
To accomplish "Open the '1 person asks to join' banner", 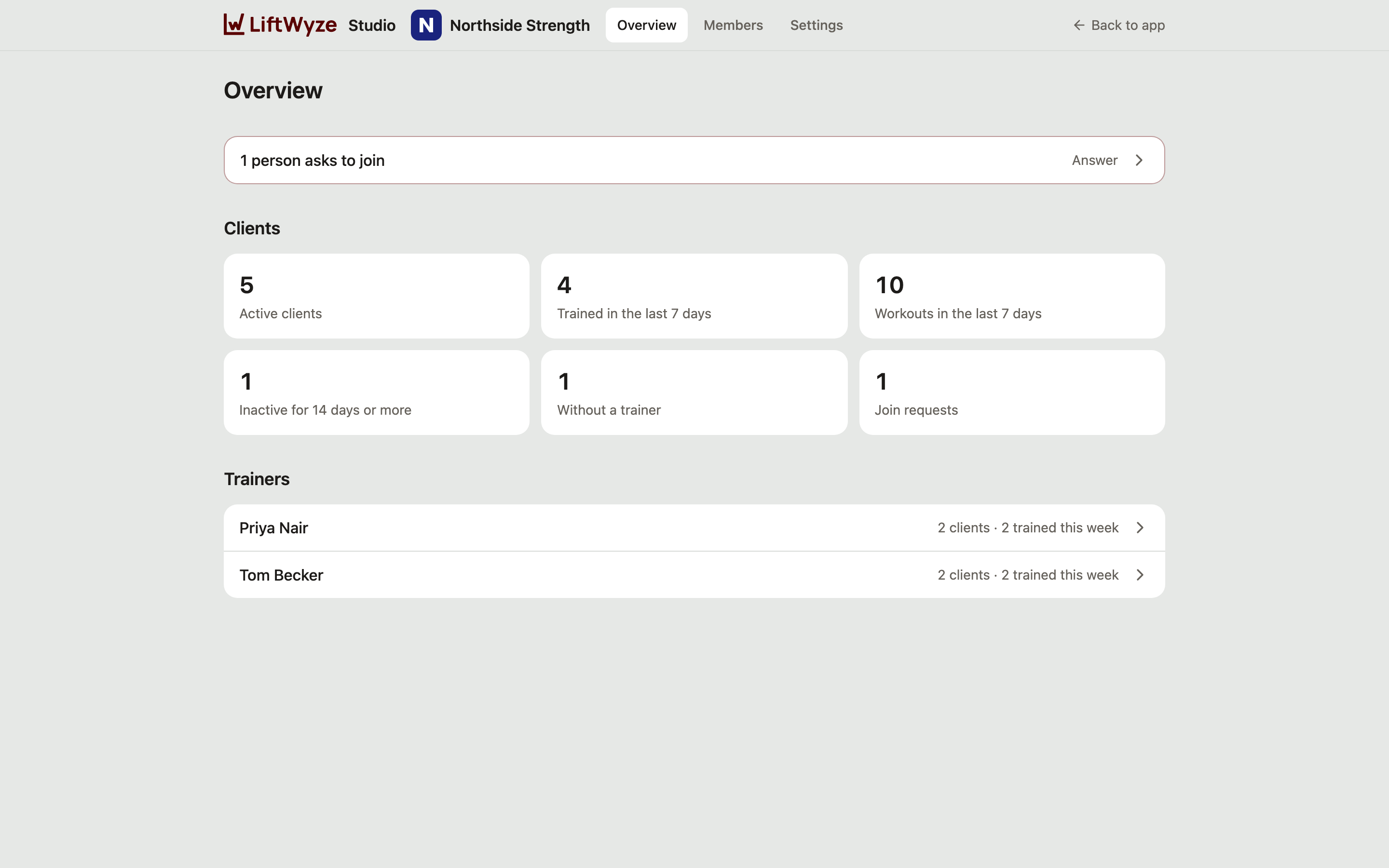I will point(694,160).
